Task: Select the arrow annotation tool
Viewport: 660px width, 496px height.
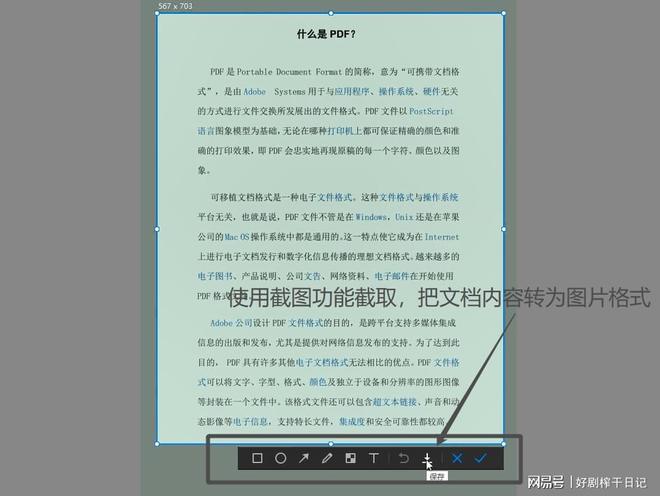Action: pyautogui.click(x=303, y=458)
